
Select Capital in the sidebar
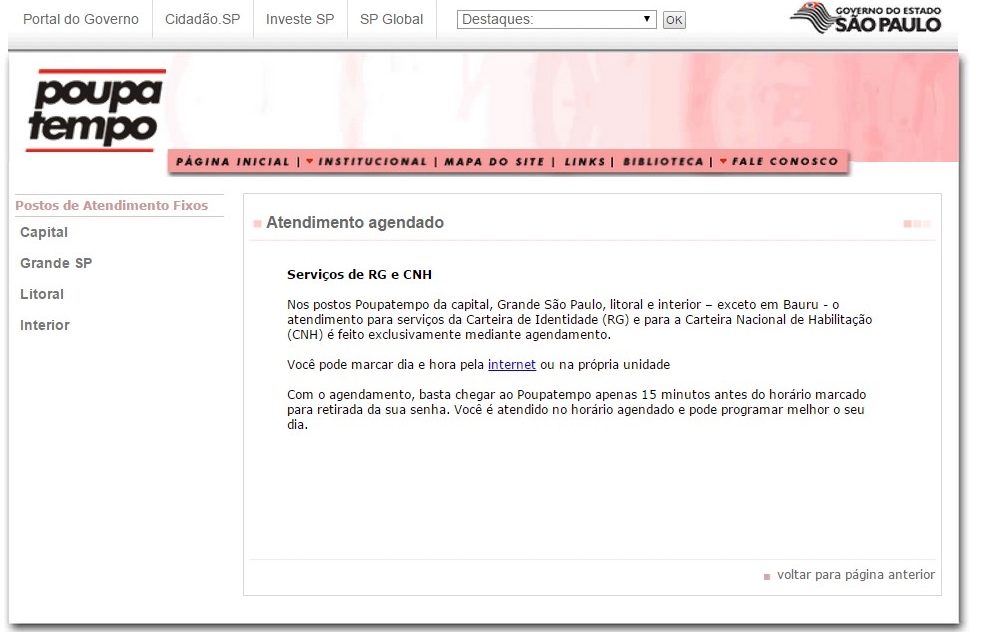[x=44, y=232]
